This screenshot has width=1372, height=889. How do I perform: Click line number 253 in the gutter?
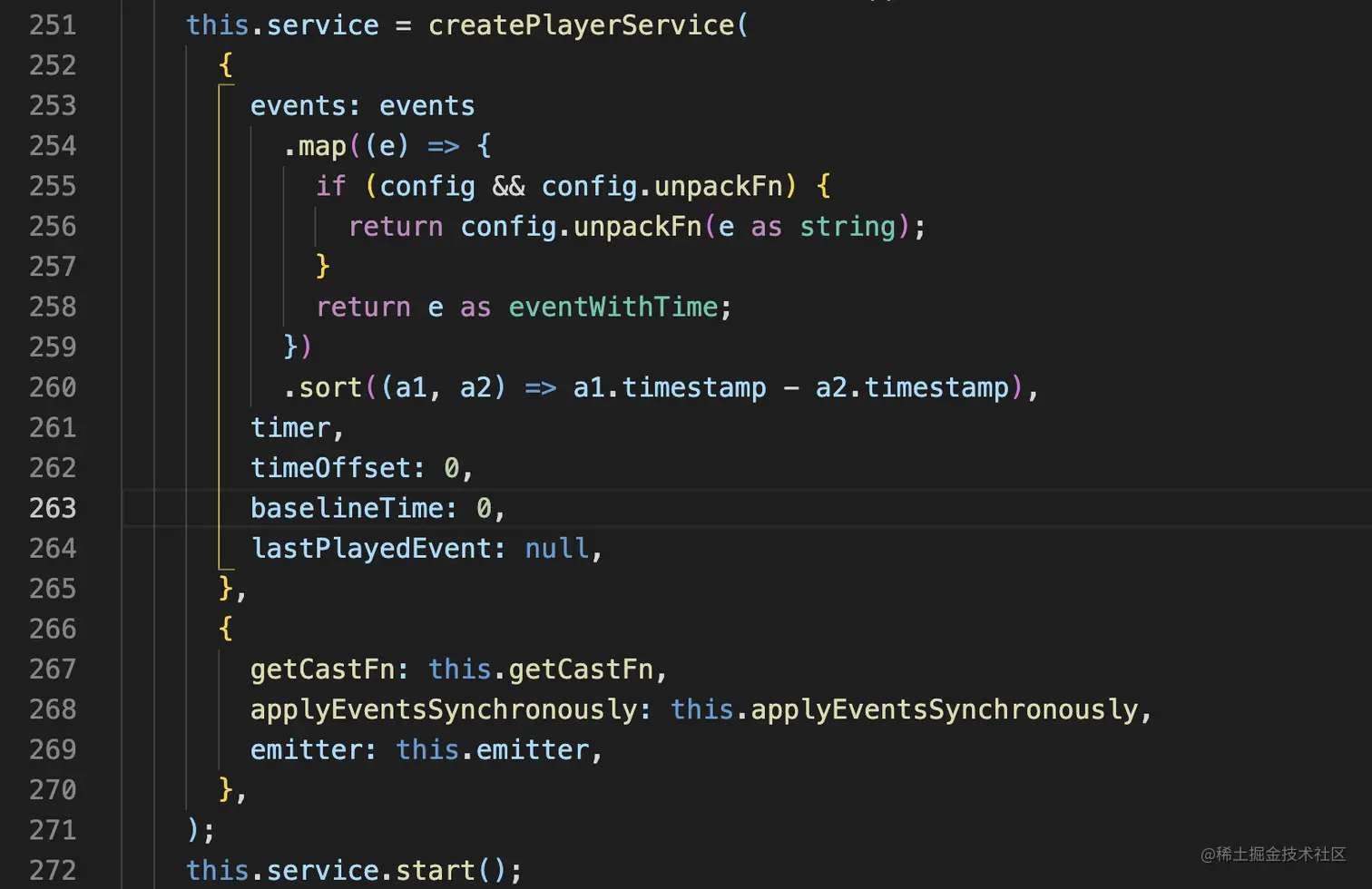click(53, 105)
